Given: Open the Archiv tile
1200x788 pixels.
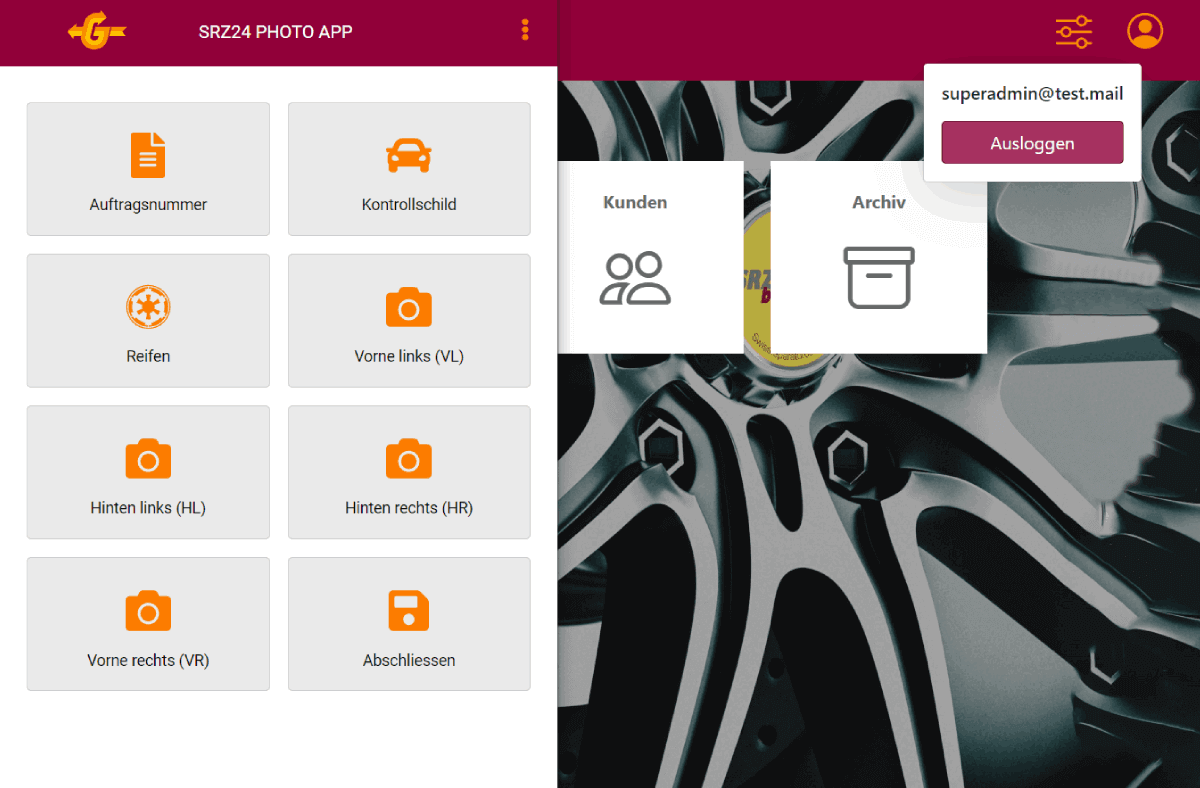Looking at the screenshot, I should click(878, 256).
